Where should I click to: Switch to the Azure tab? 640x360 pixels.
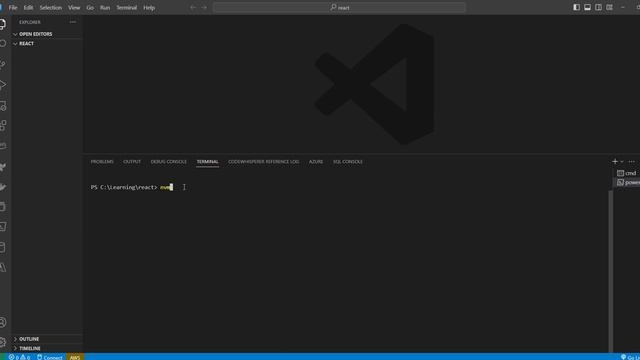pos(316,162)
